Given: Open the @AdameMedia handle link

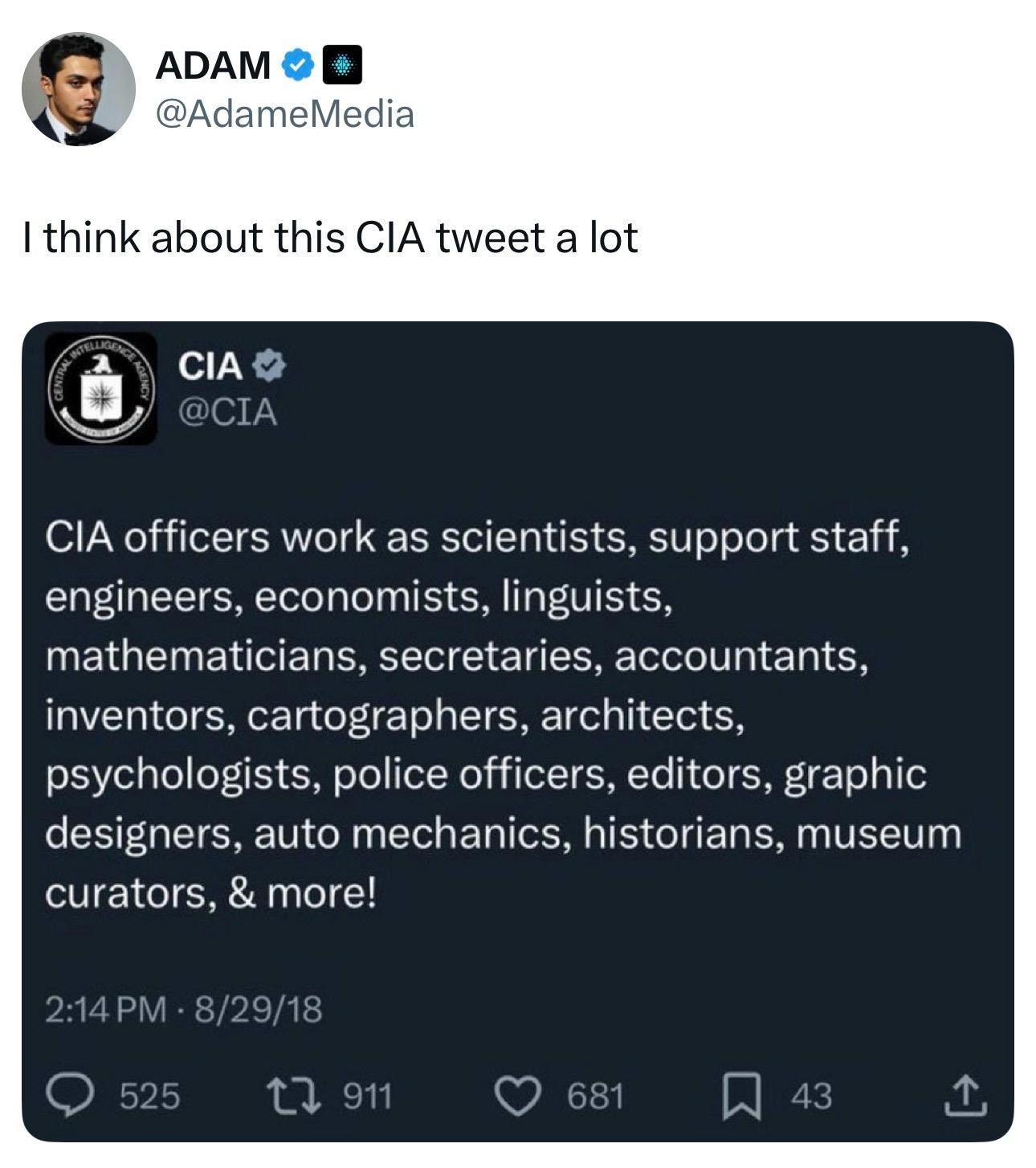Looking at the screenshot, I should (x=285, y=114).
